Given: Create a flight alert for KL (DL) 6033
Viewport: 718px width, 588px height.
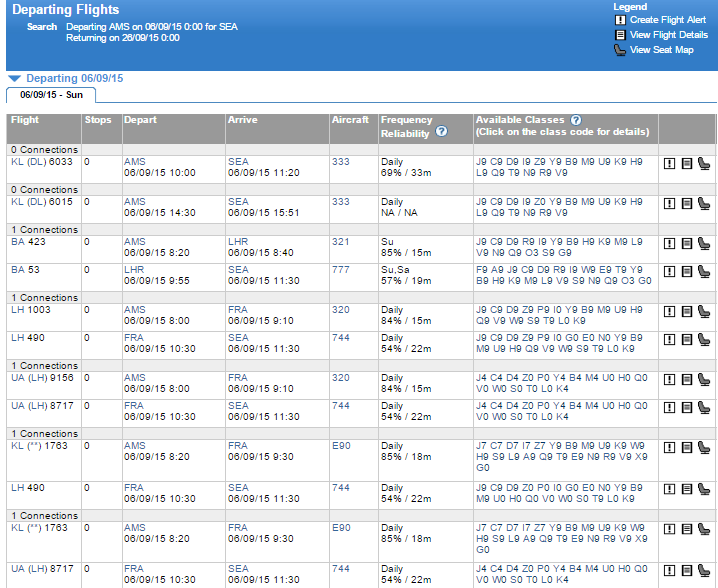Looking at the screenshot, I should point(669,164).
